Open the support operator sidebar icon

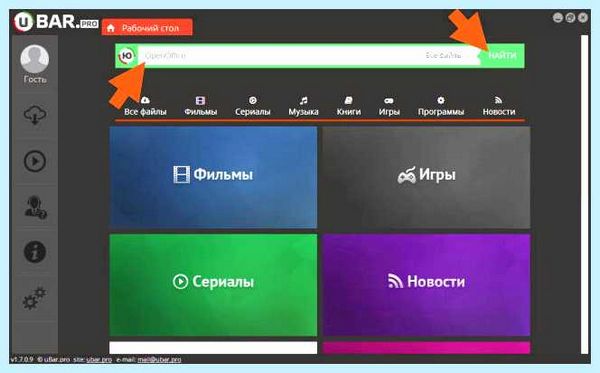click(x=35, y=207)
